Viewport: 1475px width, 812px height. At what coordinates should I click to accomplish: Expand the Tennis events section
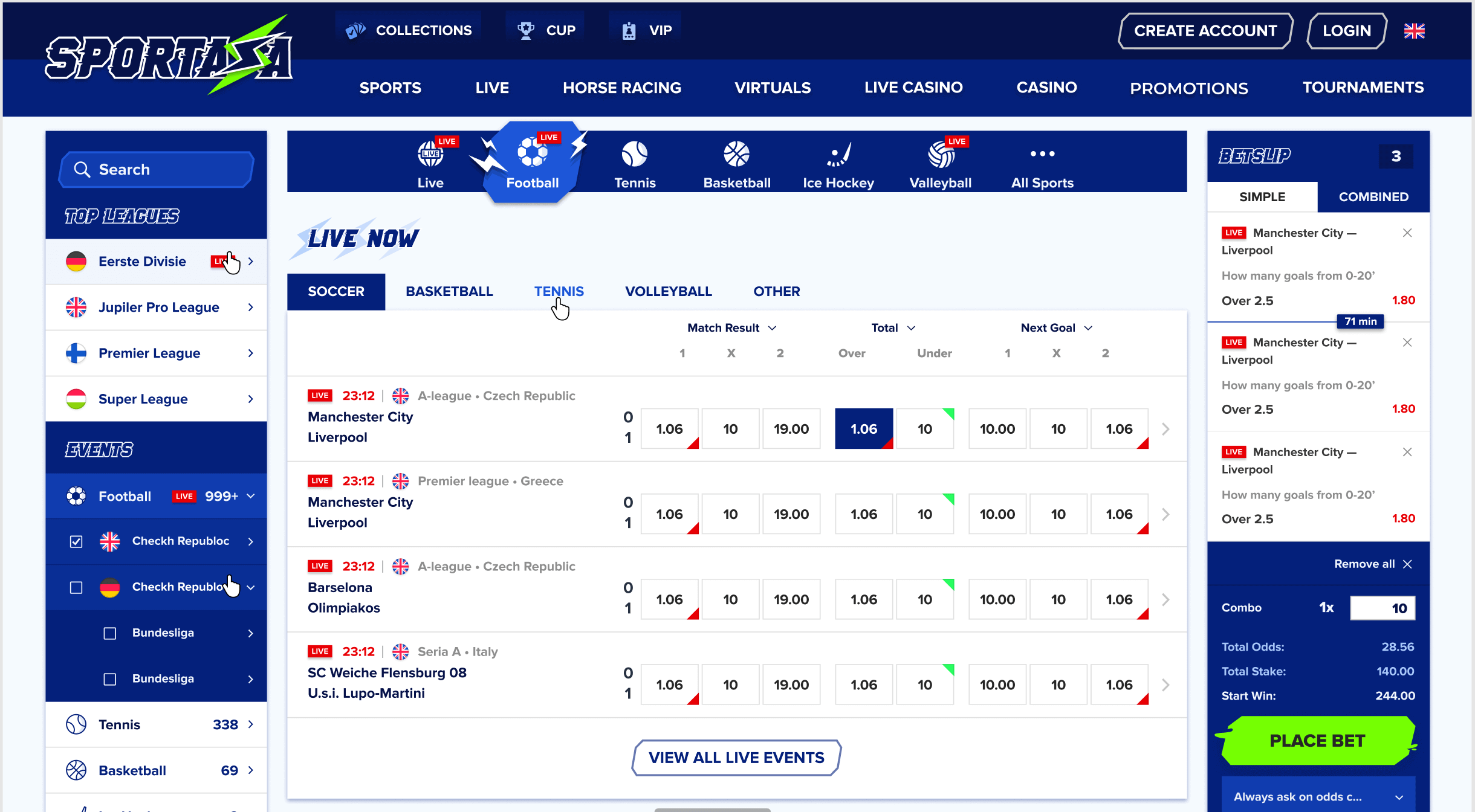pyautogui.click(x=251, y=724)
